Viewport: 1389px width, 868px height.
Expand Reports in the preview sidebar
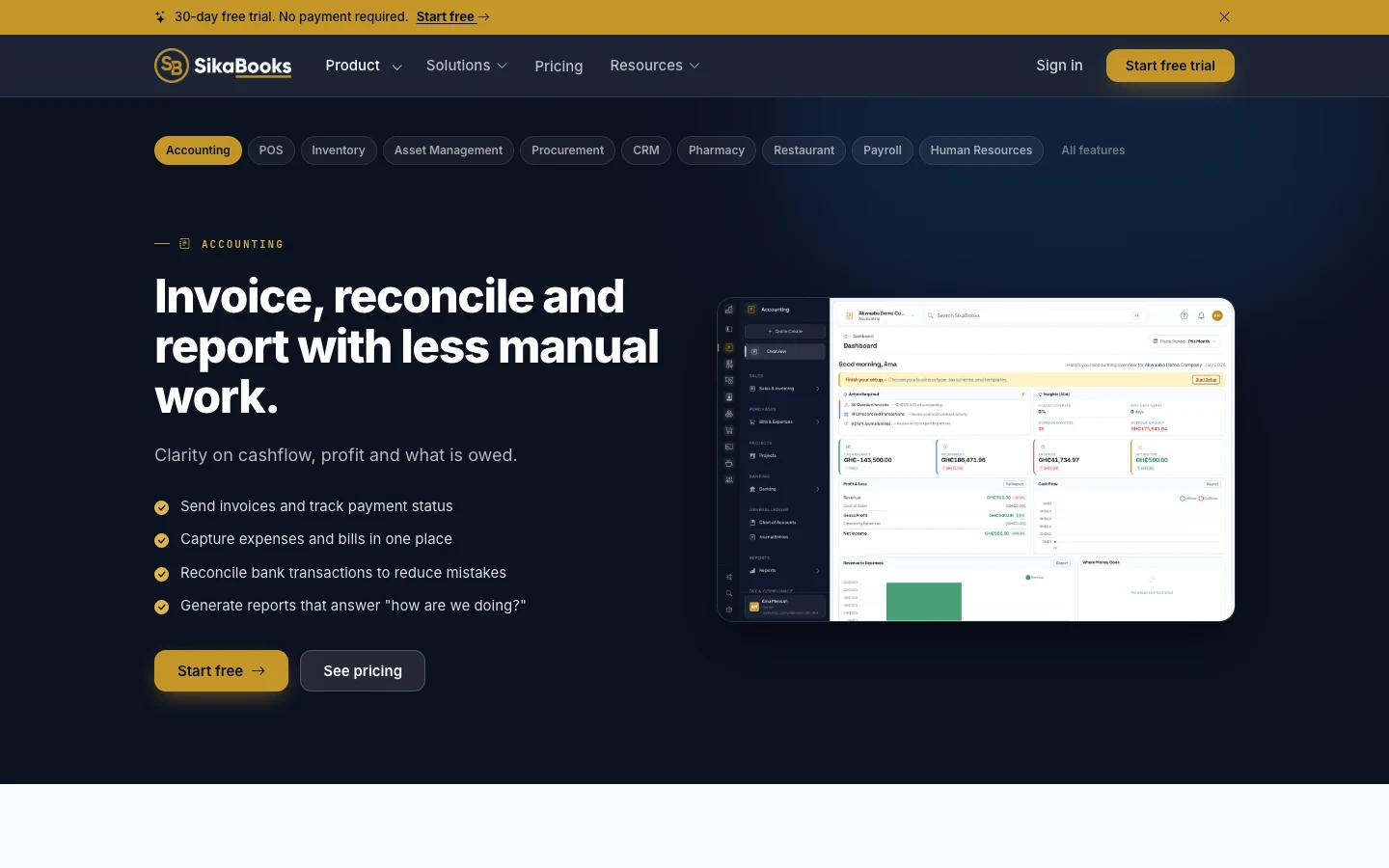[x=785, y=570]
